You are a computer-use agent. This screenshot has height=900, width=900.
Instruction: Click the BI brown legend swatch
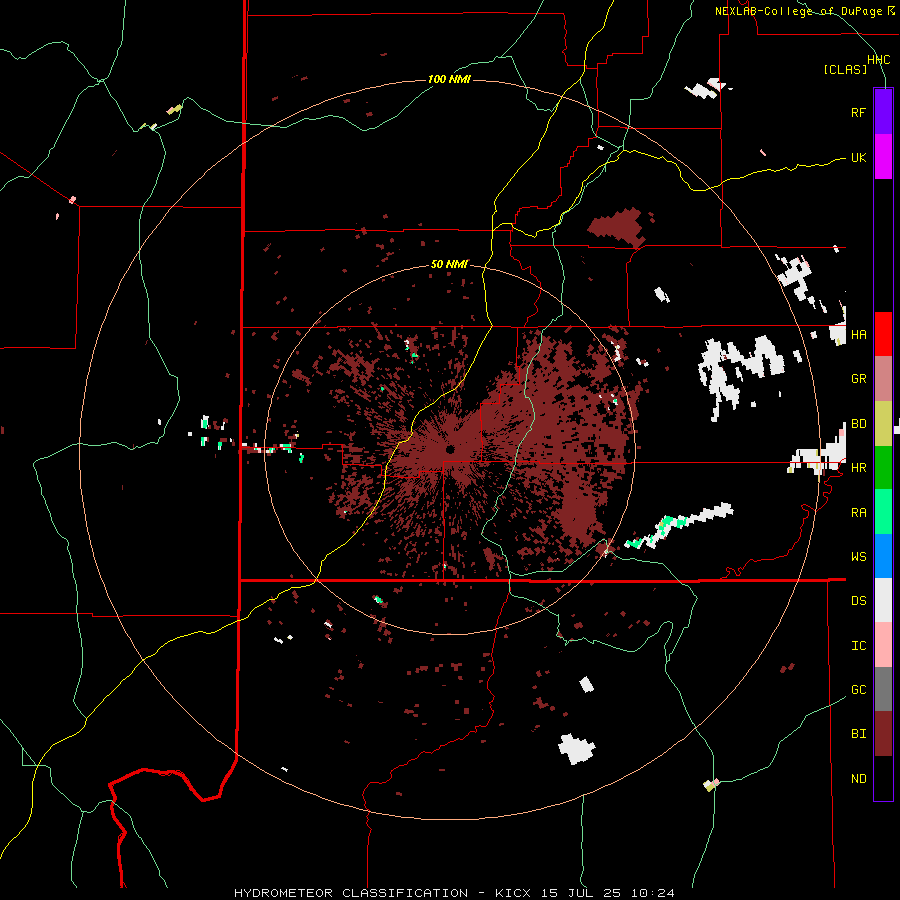coord(883,734)
